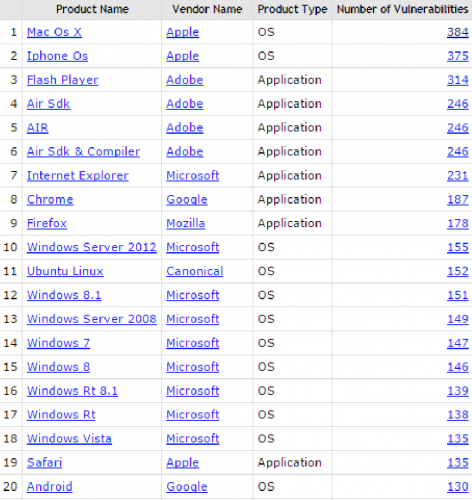Click the Apple vendor link for Iphone Os
Image resolution: width=472 pixels, height=500 pixels.
[x=183, y=56]
